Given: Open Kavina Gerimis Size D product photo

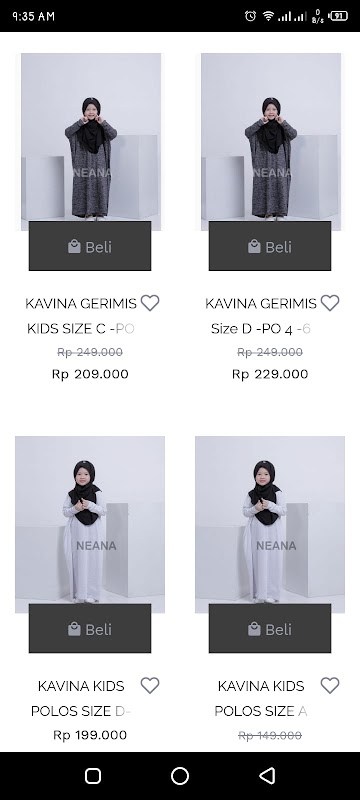Looking at the screenshot, I should coord(271,138).
